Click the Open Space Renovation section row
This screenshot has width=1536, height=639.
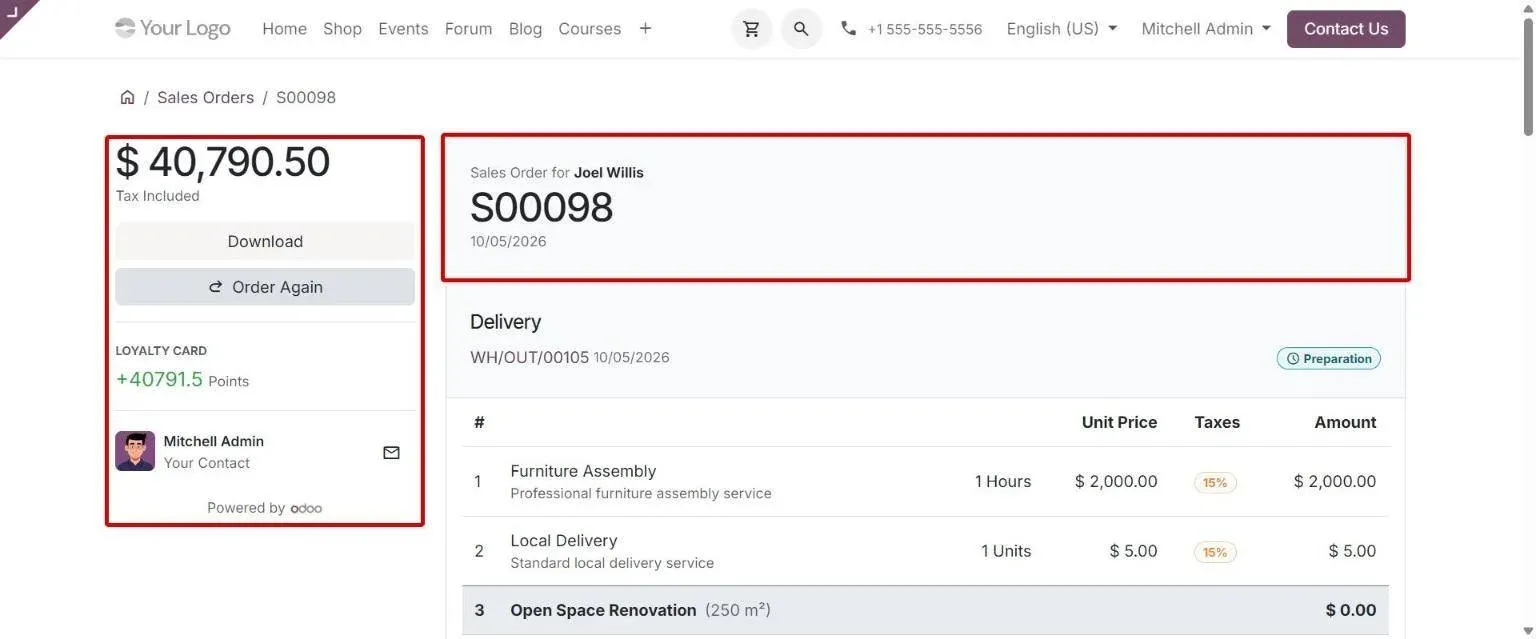(925, 610)
